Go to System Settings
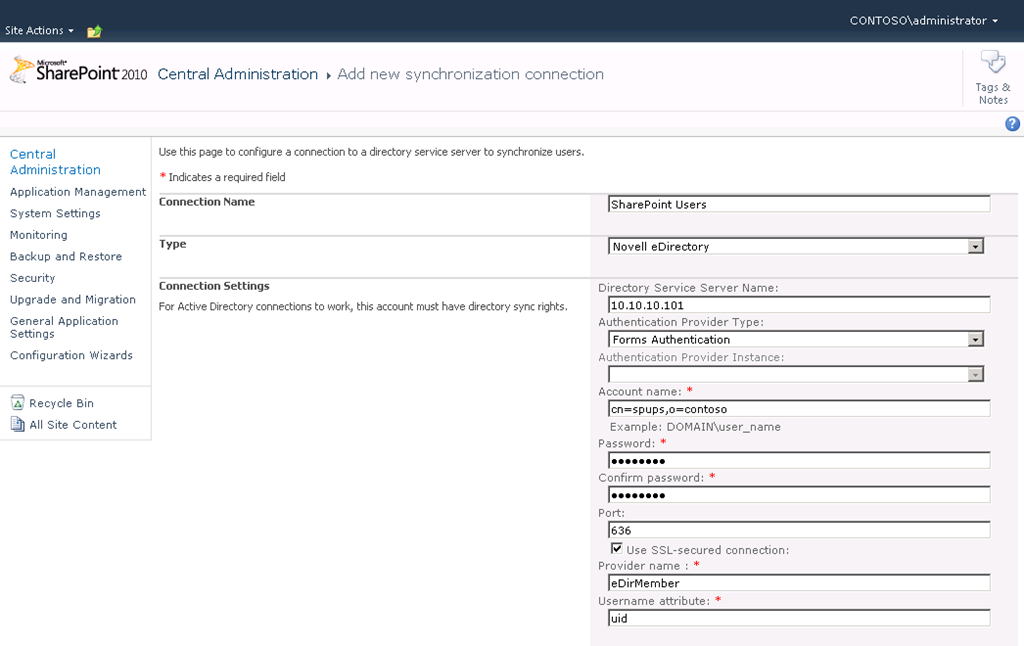This screenshot has width=1024, height=646. 56,214
